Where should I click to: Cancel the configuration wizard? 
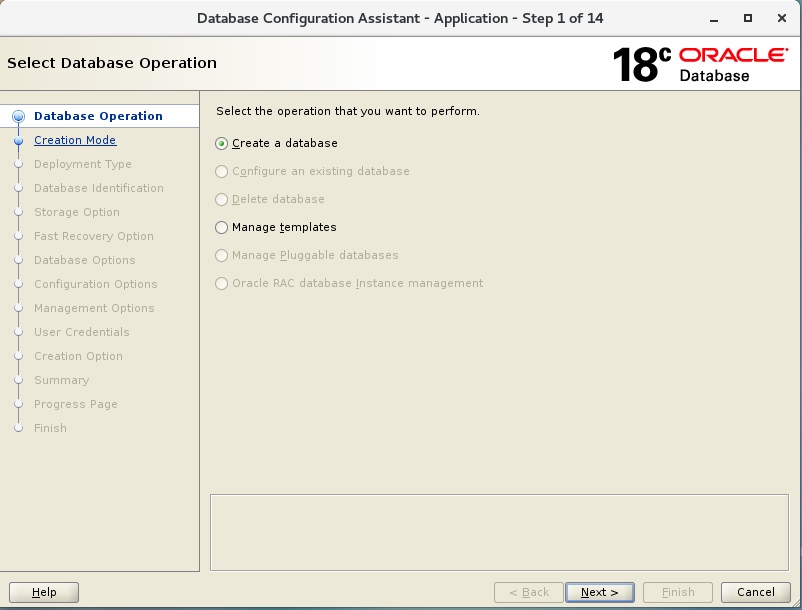click(x=755, y=592)
